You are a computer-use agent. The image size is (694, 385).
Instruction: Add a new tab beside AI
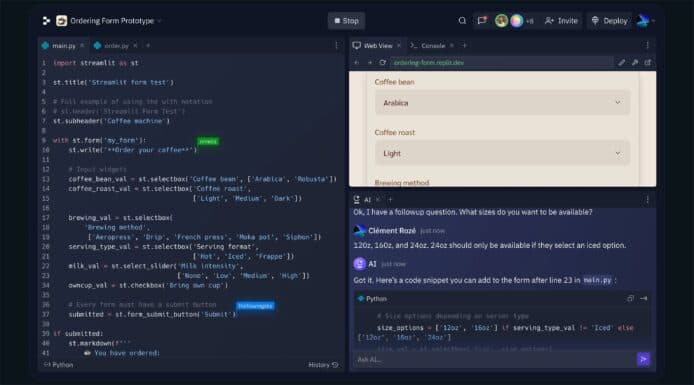(390, 200)
